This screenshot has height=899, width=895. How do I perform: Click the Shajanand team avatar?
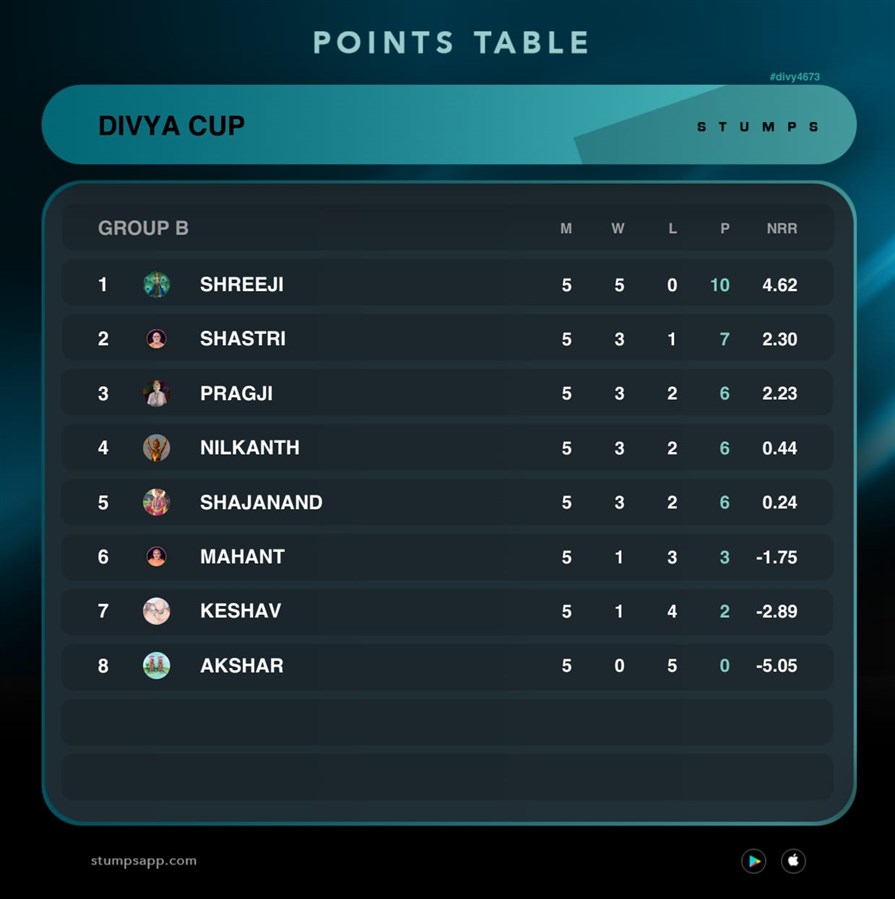156,502
